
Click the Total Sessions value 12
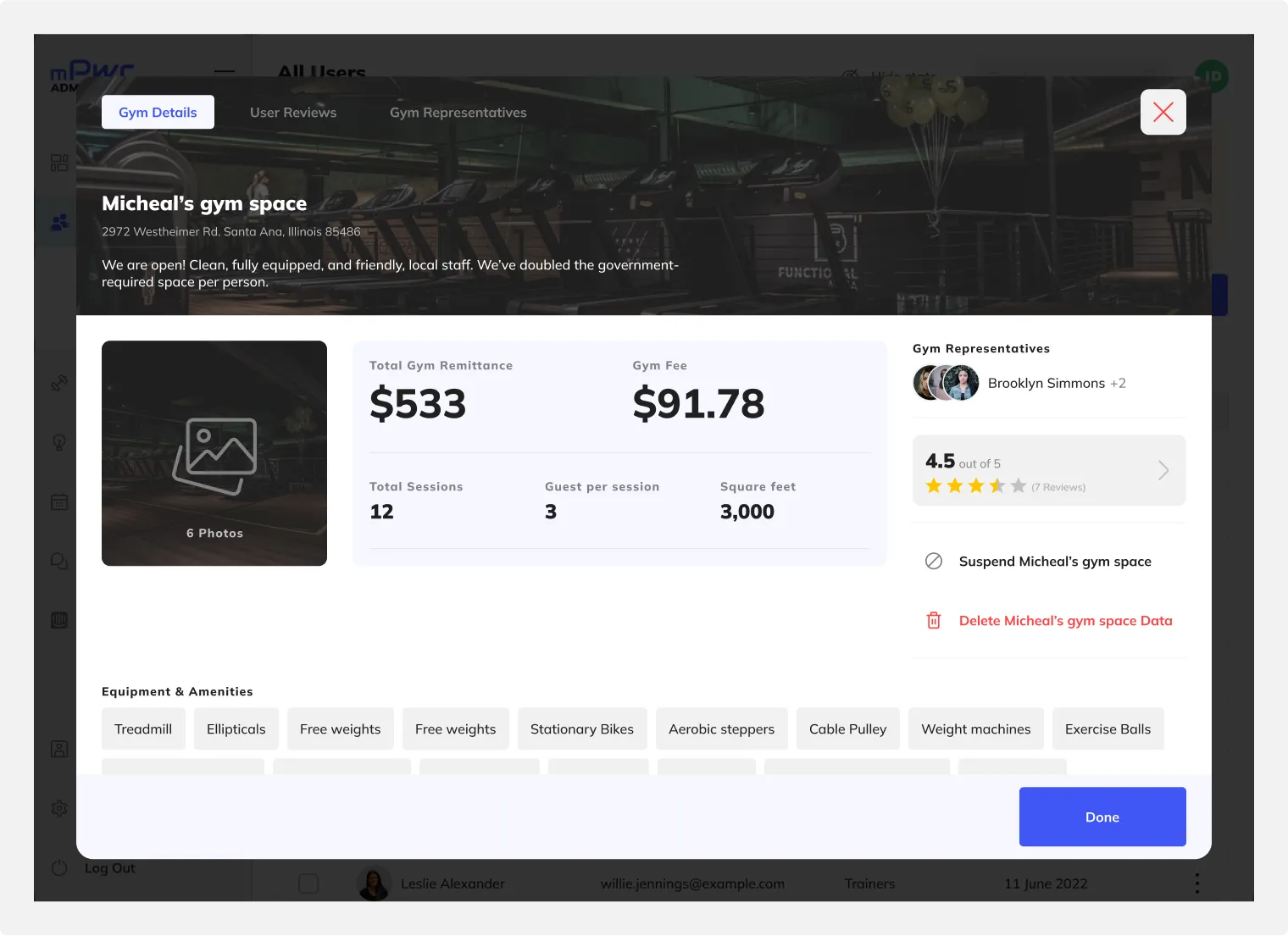pos(381,512)
